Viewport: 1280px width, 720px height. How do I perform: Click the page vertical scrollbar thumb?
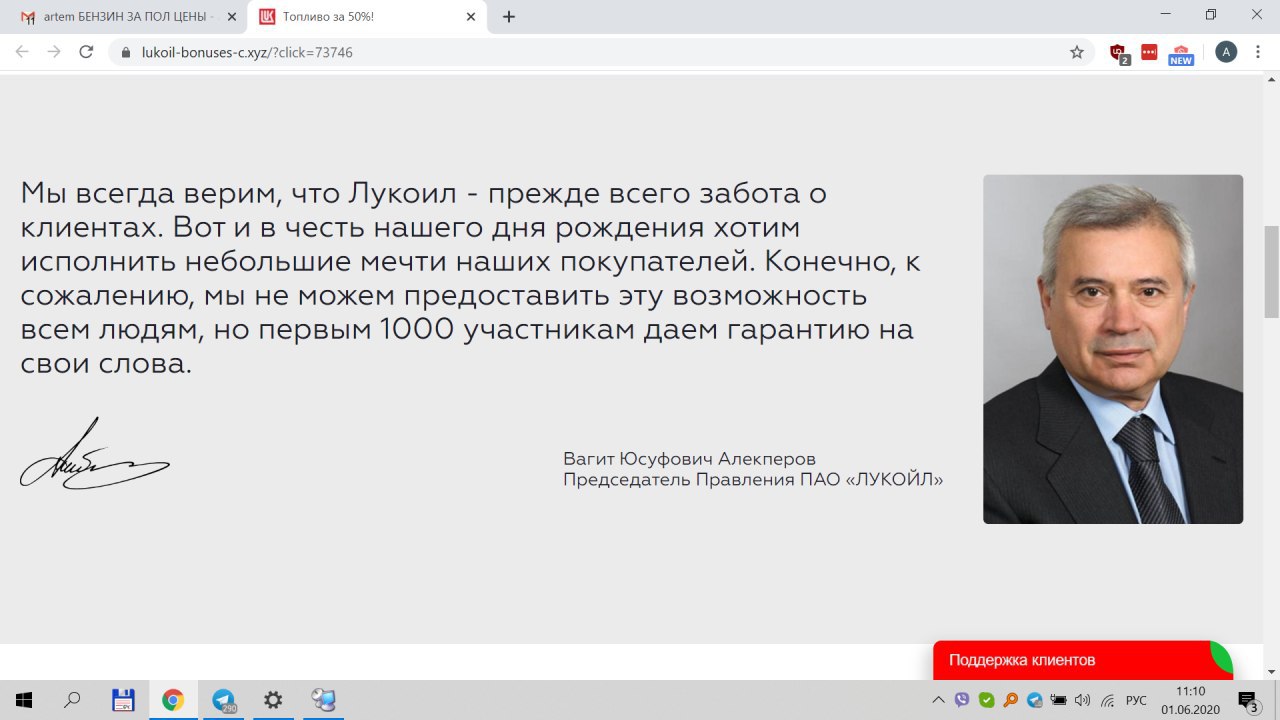click(x=1271, y=272)
